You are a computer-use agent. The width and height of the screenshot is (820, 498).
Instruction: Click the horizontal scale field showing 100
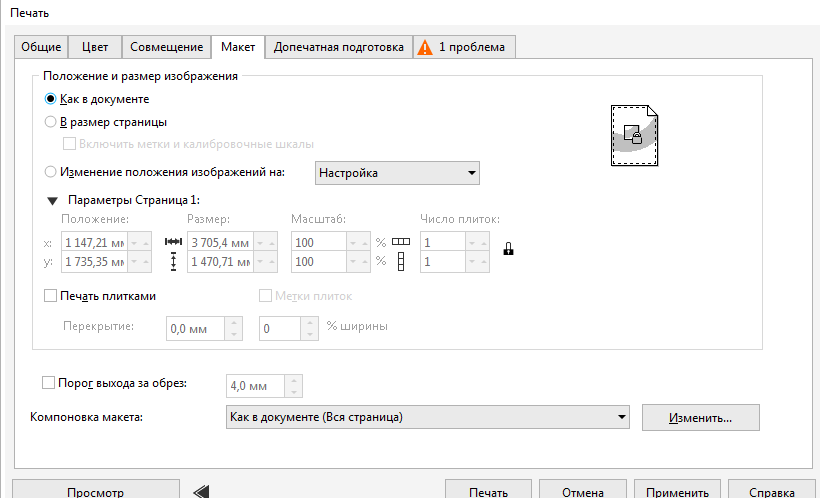(319, 243)
